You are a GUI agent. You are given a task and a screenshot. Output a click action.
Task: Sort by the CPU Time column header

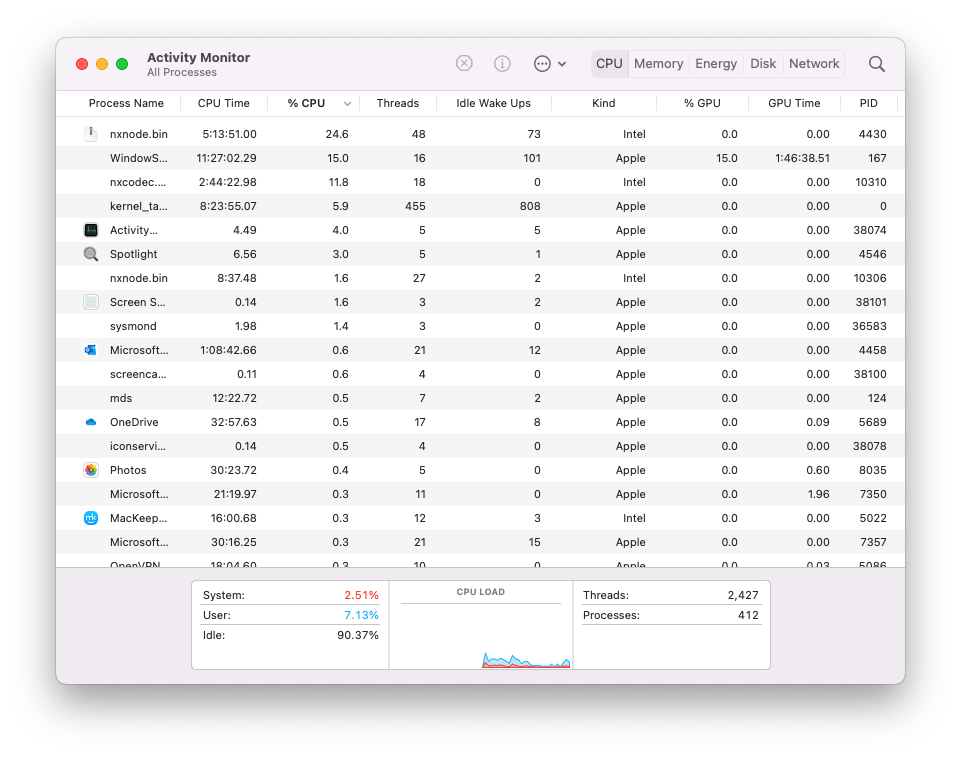222,103
